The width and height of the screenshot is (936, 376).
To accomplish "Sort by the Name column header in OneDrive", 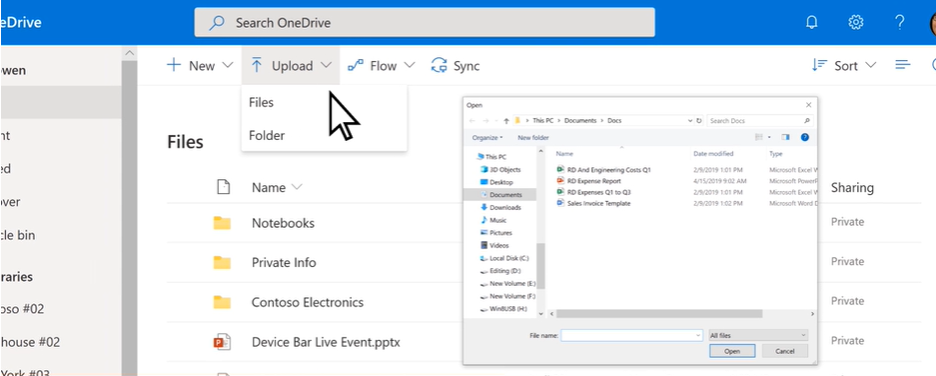I will pos(276,187).
